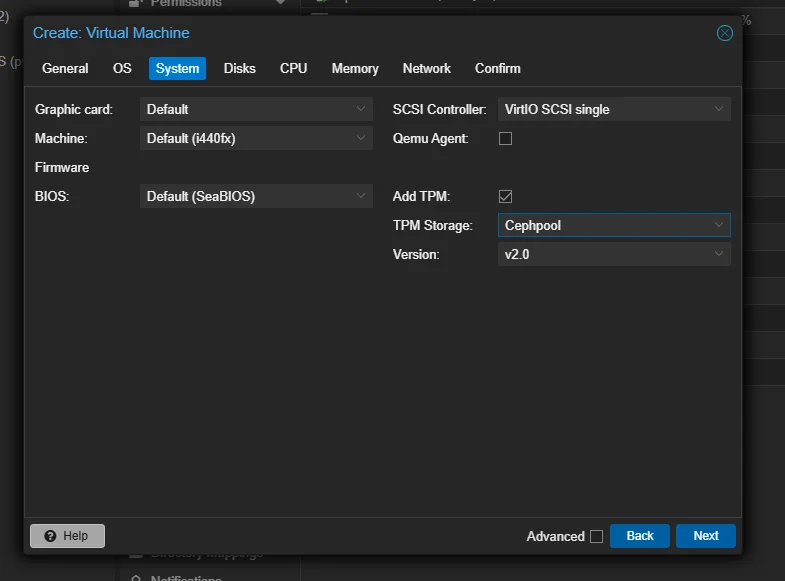Switch to the Network tab

coord(427,69)
